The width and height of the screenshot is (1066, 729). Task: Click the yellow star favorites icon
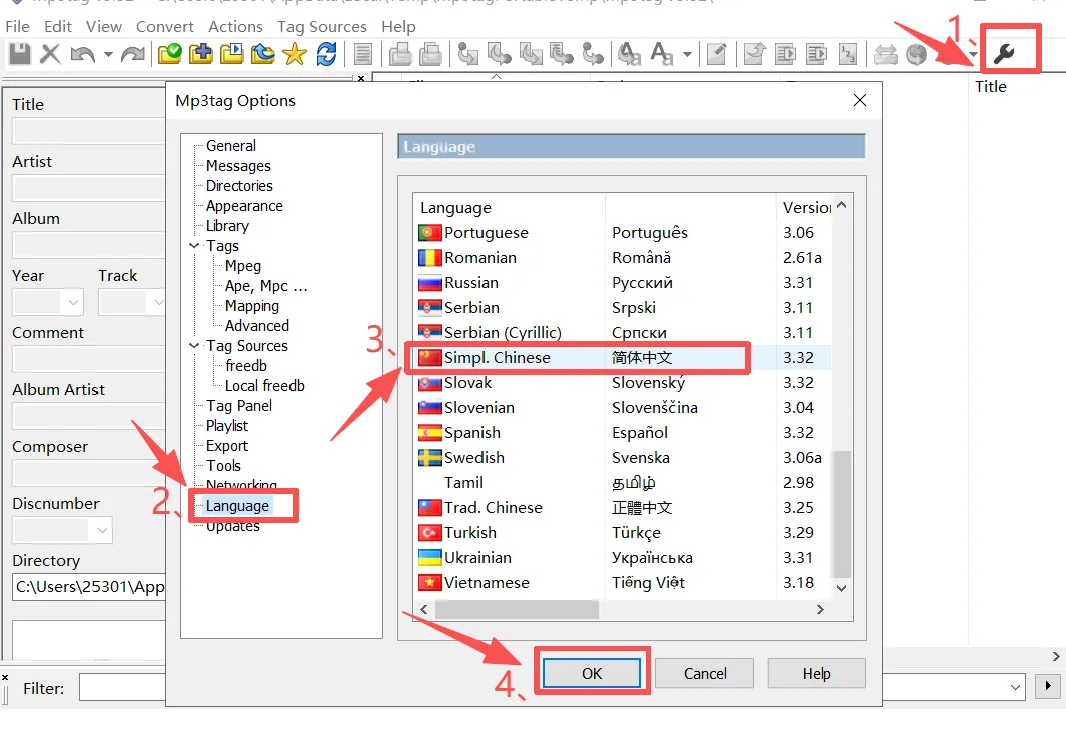294,54
